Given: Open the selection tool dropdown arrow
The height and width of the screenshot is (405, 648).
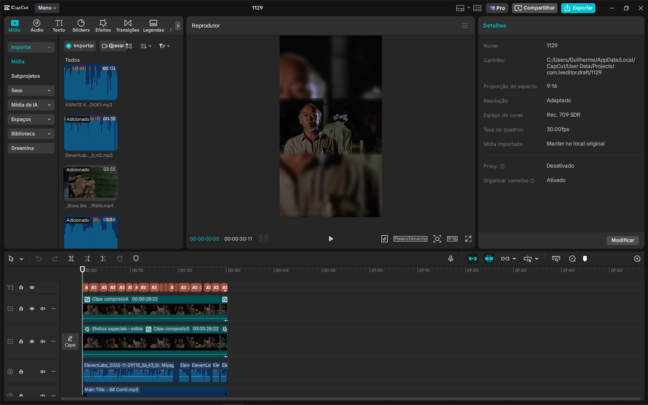Looking at the screenshot, I should tap(20, 258).
